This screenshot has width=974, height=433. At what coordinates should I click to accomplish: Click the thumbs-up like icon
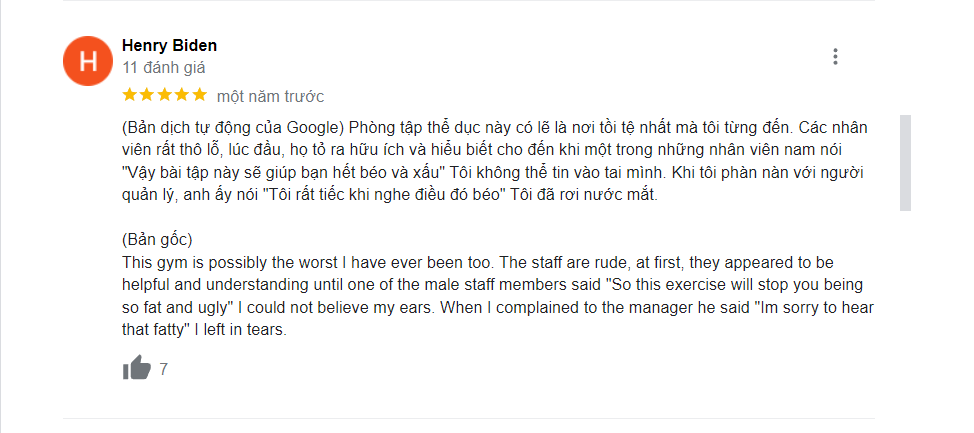(136, 369)
